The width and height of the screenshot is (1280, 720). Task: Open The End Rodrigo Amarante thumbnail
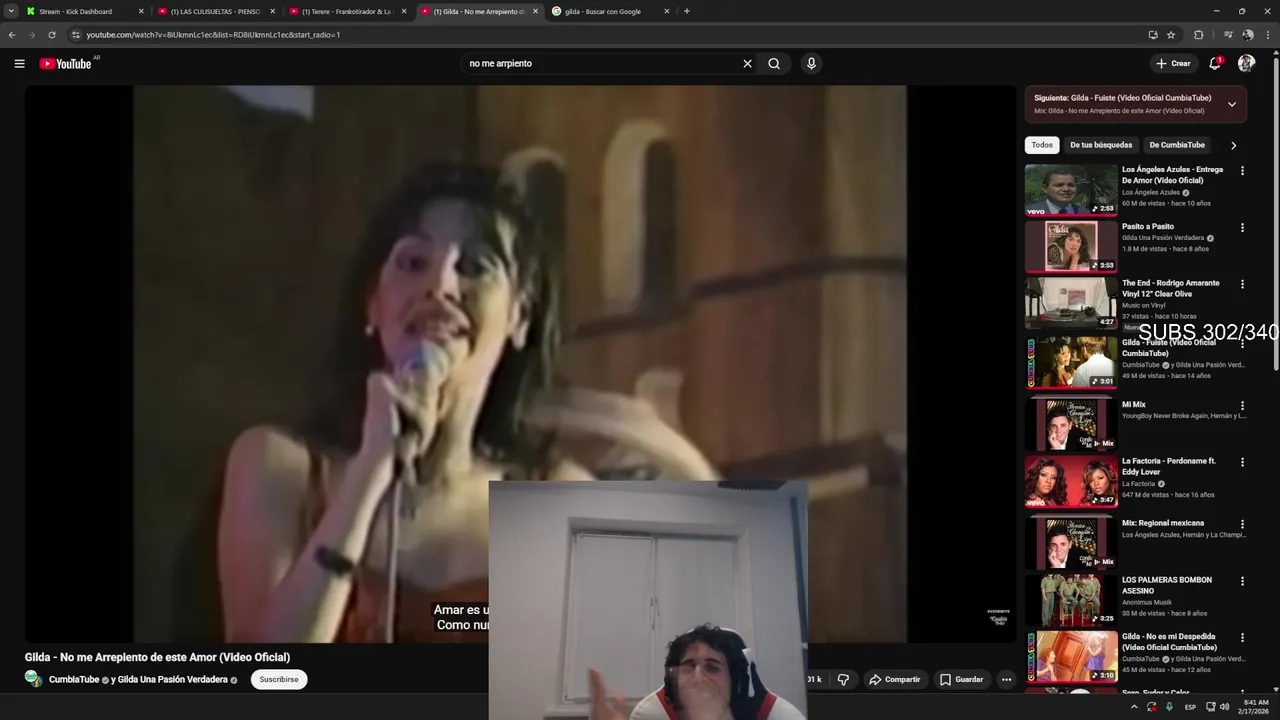click(1071, 303)
